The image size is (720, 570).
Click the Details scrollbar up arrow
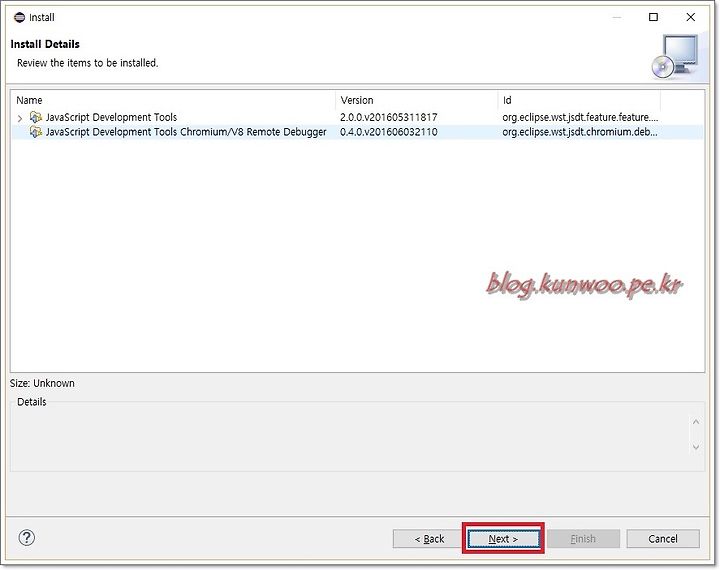(696, 422)
